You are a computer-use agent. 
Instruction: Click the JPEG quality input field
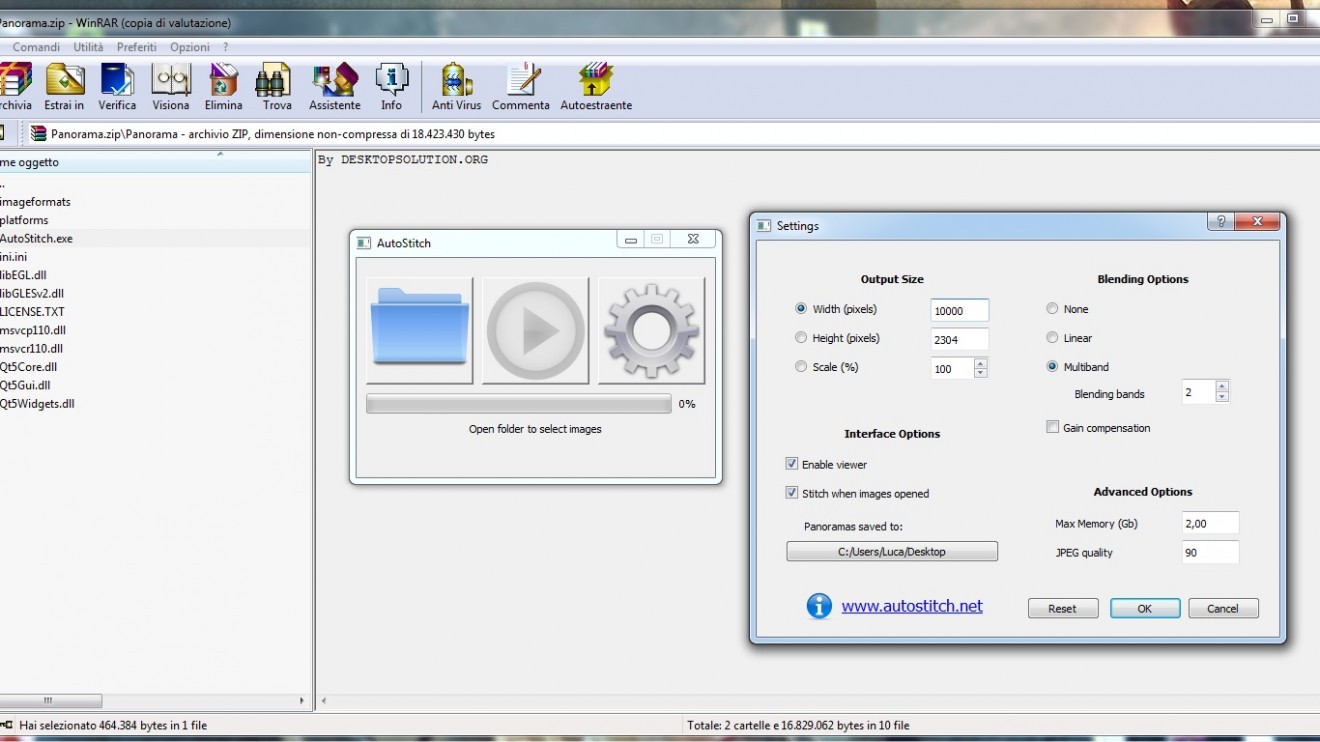click(1210, 552)
